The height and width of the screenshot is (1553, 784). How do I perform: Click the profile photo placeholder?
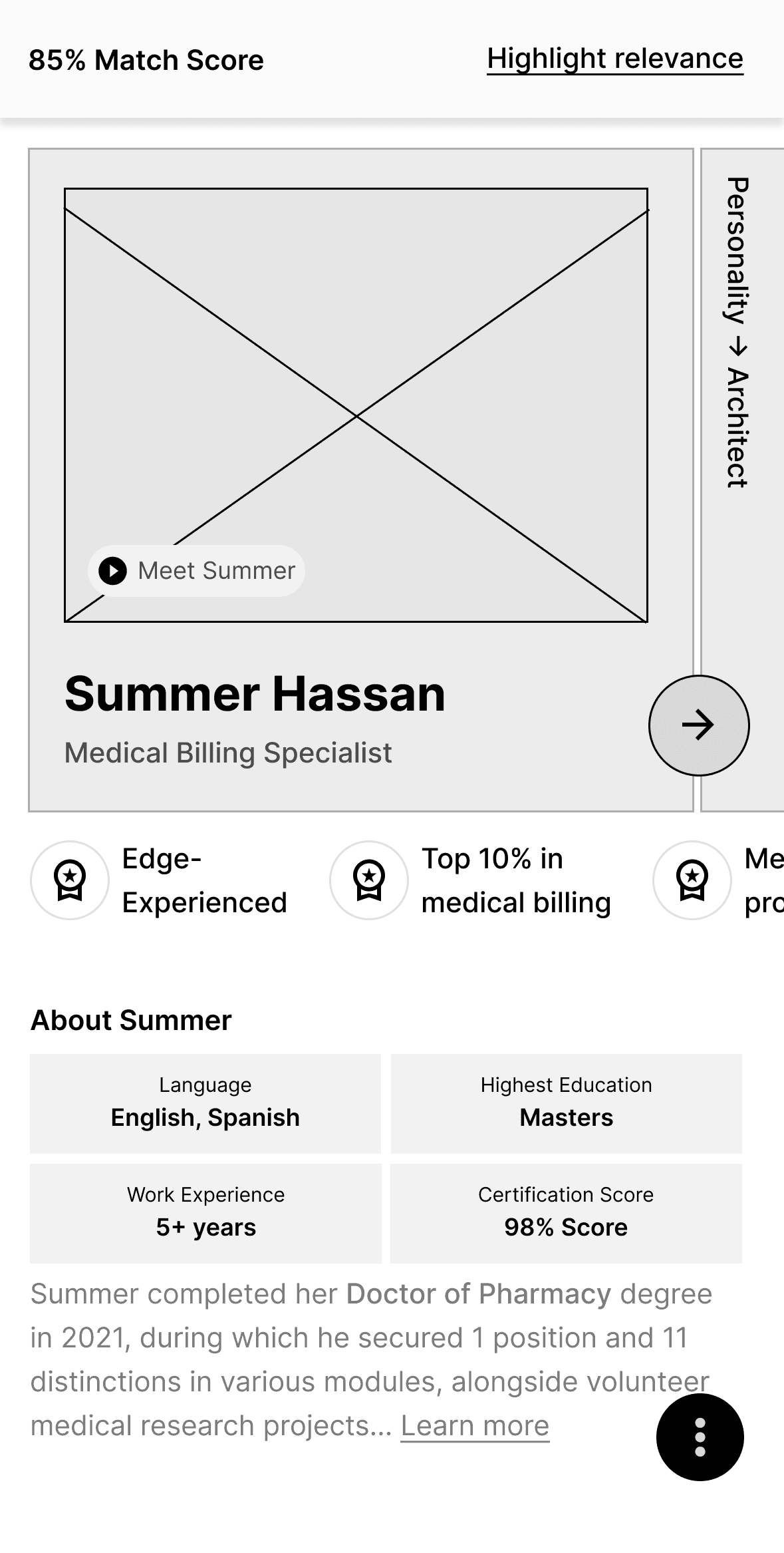point(356,405)
